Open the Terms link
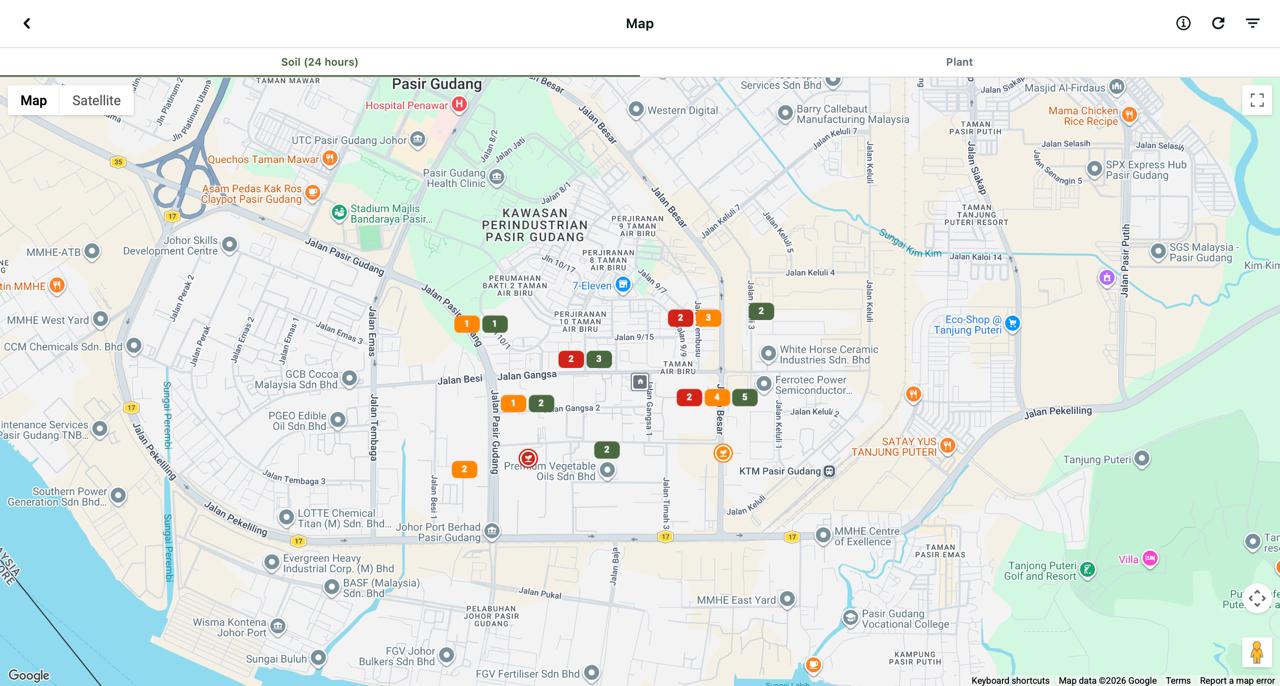Viewport: 1280px width, 686px height. (x=1178, y=681)
